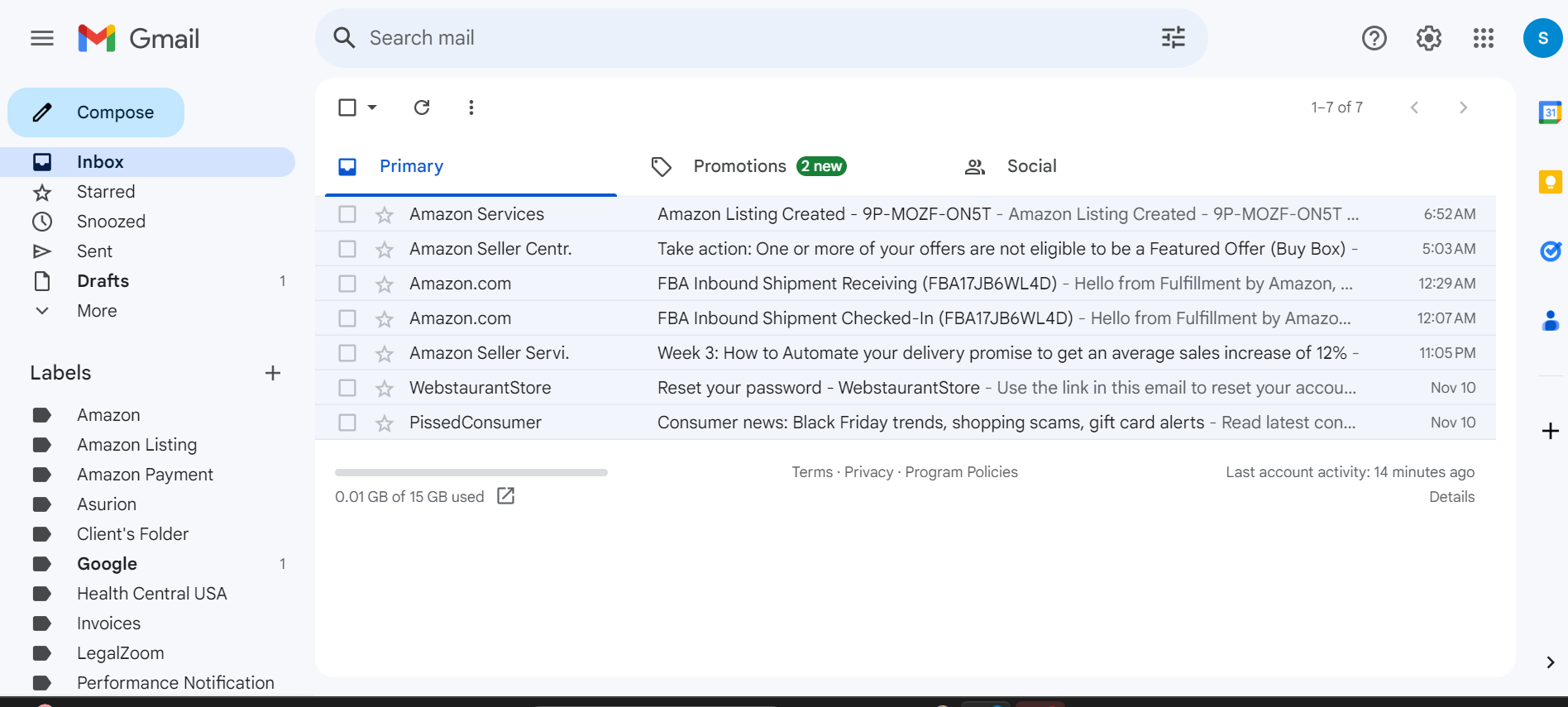Select the Amazon Seller Centr. email checkbox
Viewport: 1568px width, 707px height.
tap(347, 249)
